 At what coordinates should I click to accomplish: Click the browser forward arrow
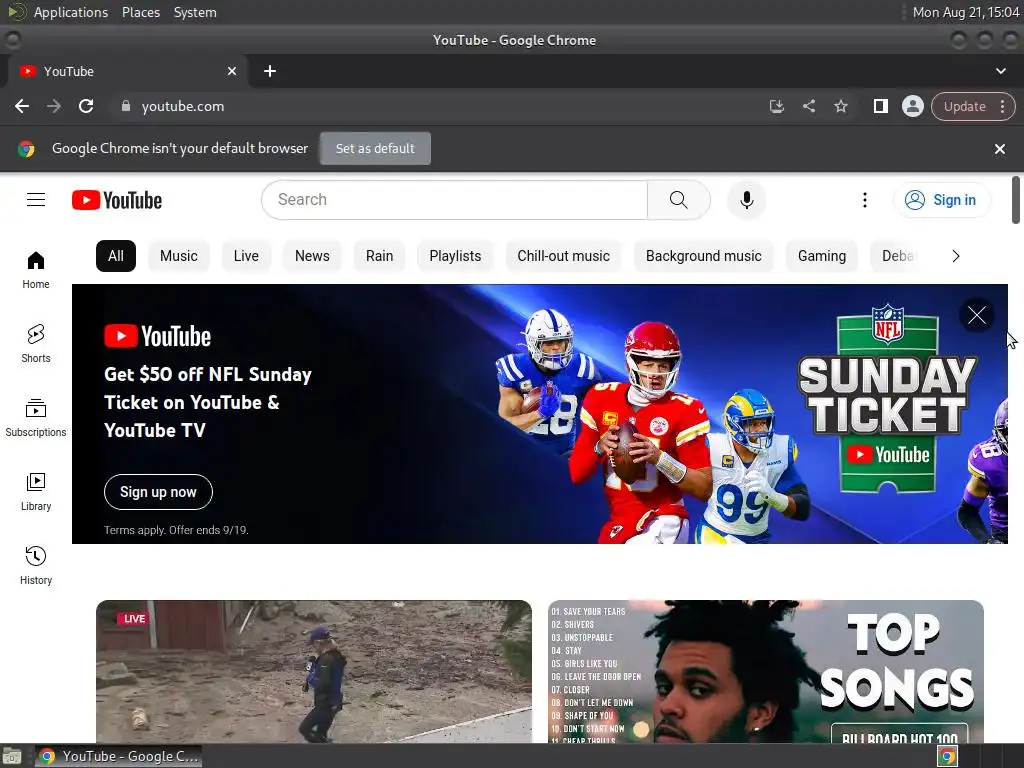[54, 106]
